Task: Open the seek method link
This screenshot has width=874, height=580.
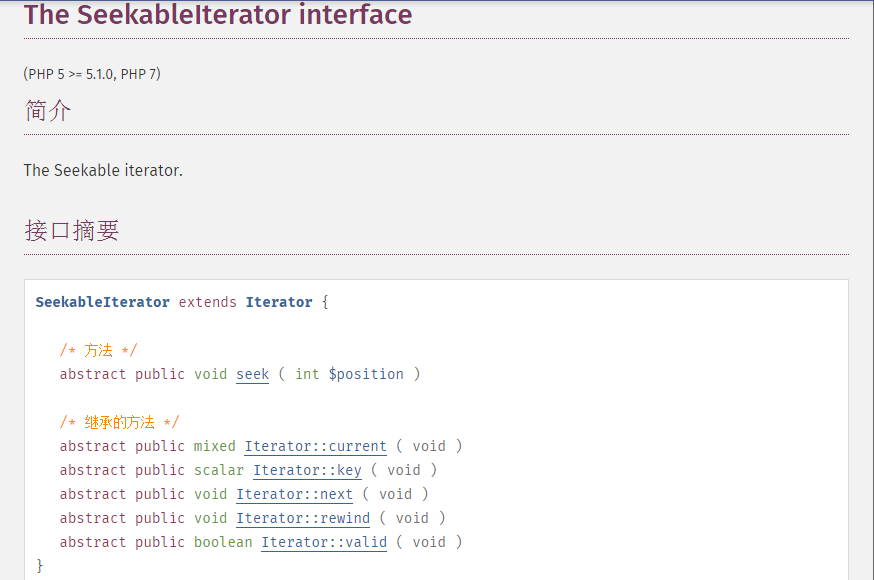Action: 252,374
